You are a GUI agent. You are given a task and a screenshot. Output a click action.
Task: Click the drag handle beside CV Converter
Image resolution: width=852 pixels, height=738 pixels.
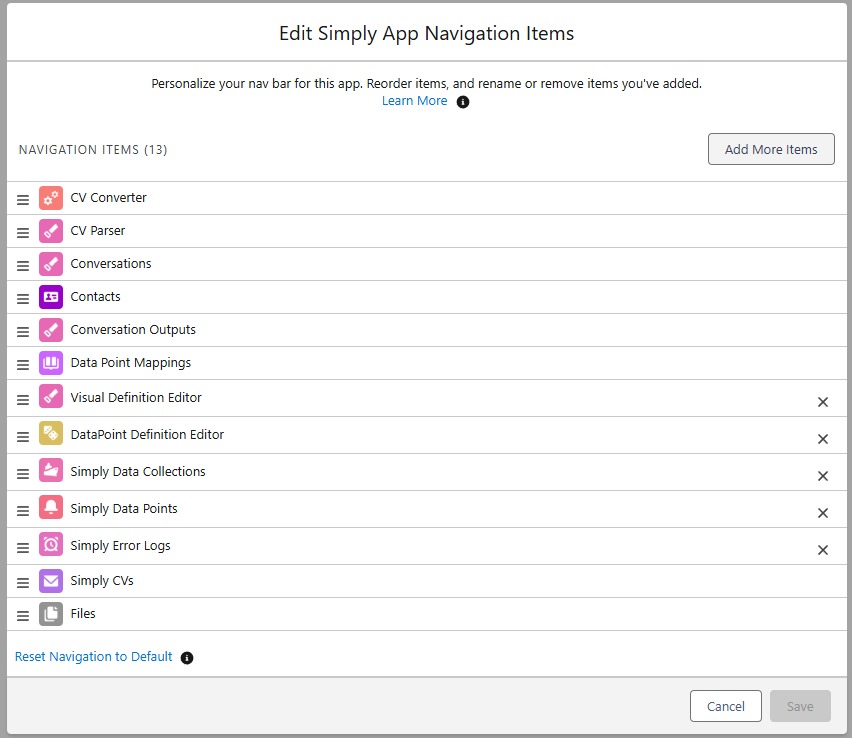(x=22, y=198)
